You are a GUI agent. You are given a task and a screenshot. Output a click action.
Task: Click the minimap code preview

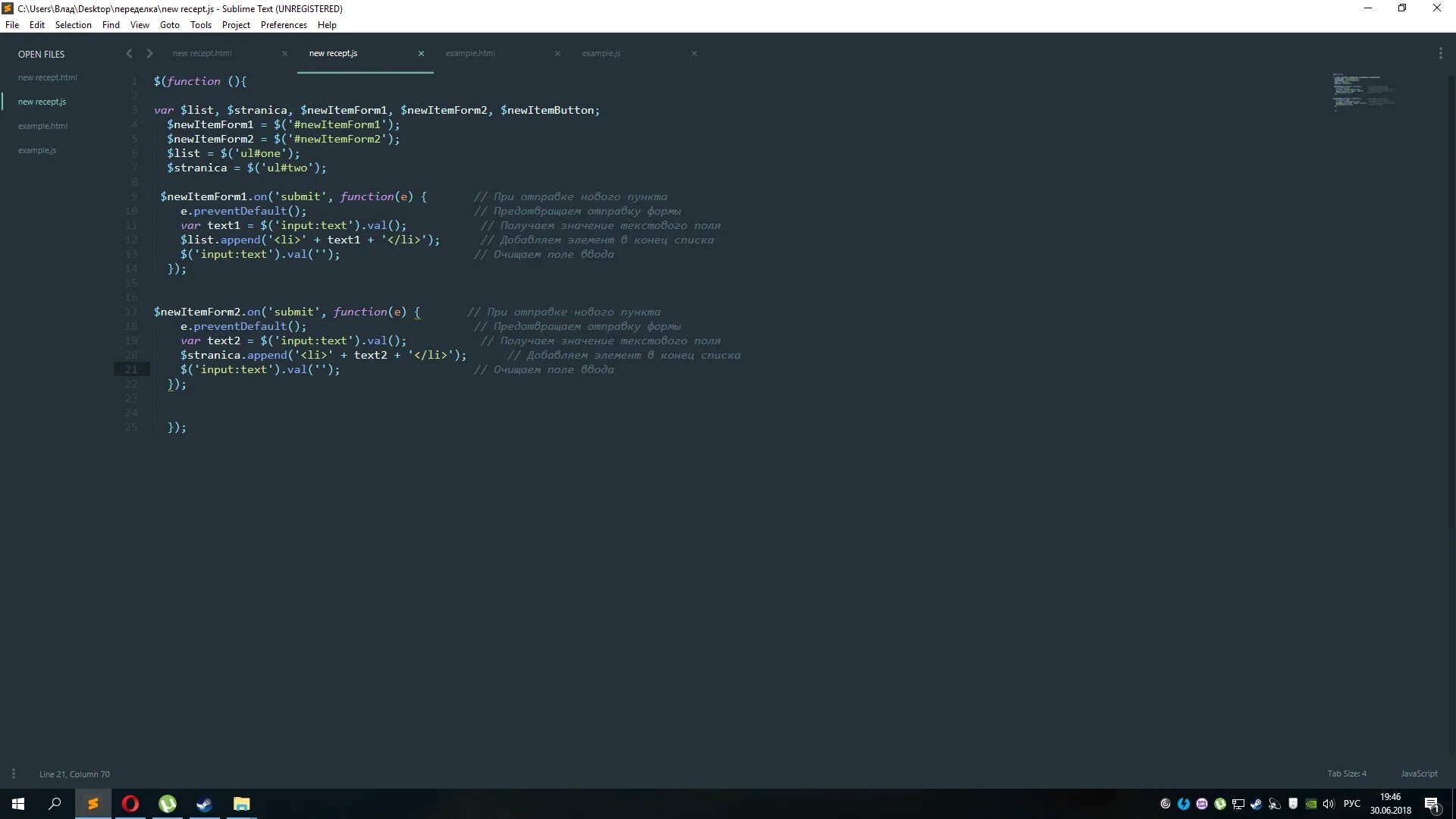tap(1363, 91)
